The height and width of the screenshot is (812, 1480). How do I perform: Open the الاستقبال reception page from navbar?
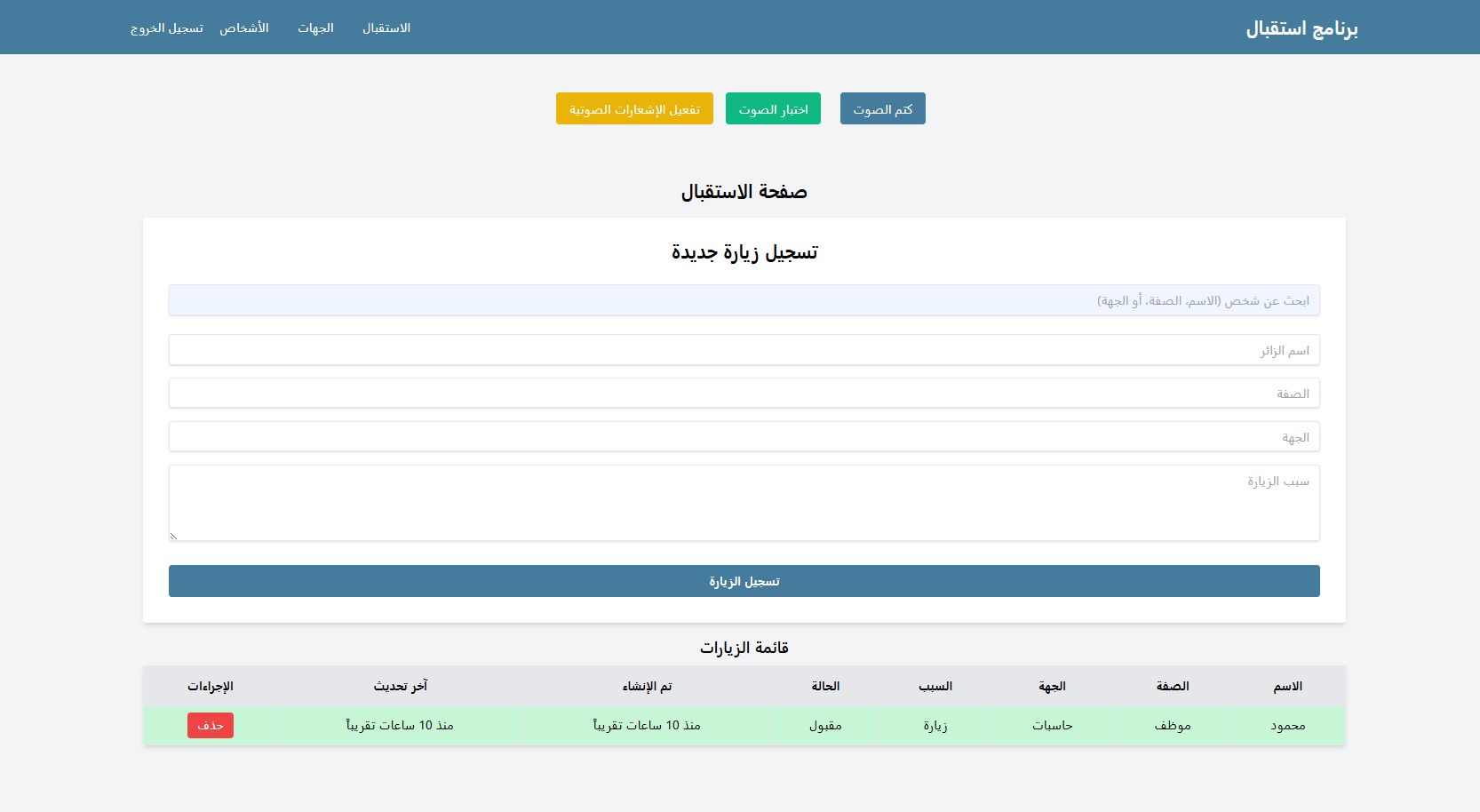pyautogui.click(x=386, y=28)
